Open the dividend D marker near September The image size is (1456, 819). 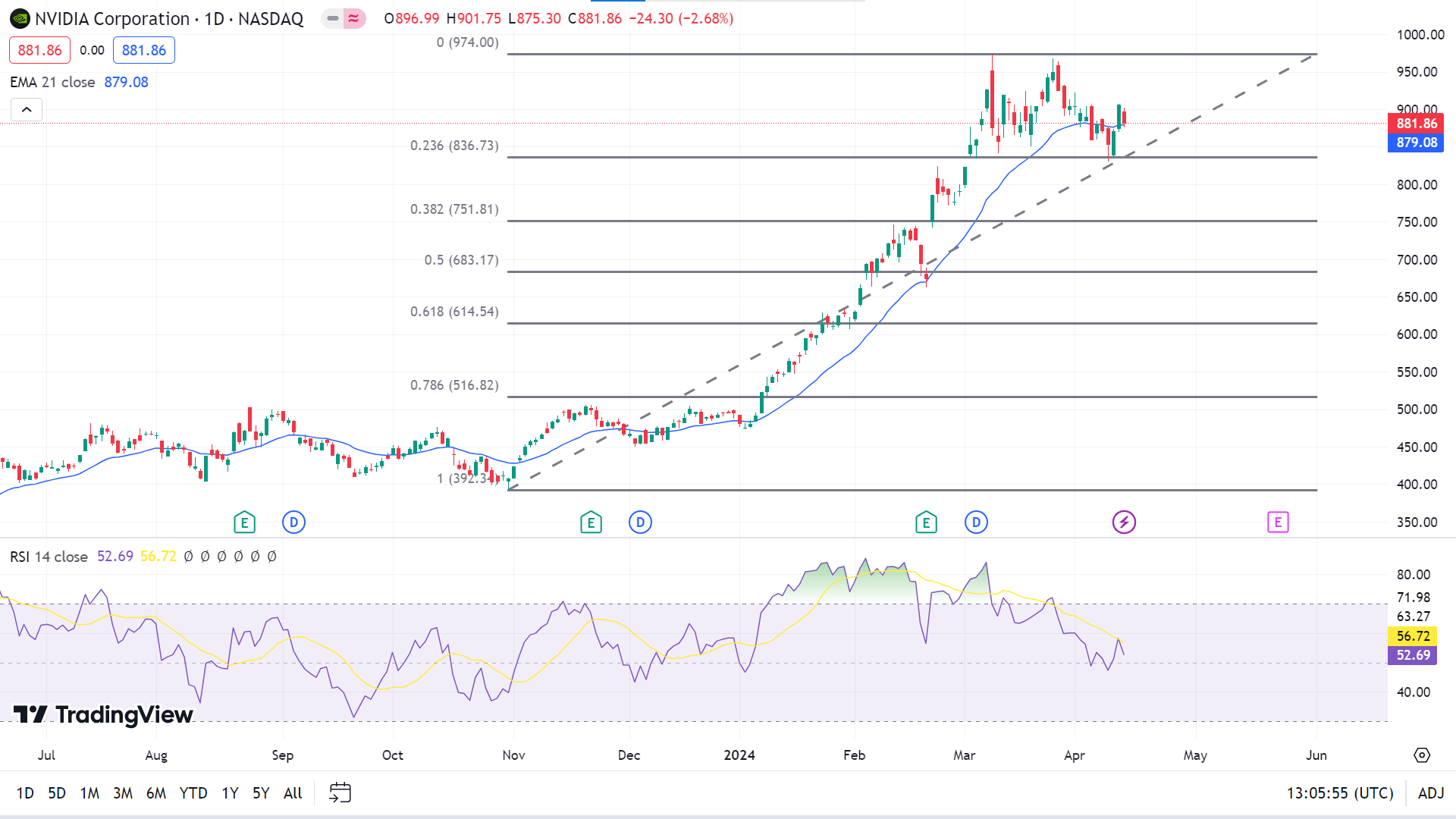pos(293,522)
